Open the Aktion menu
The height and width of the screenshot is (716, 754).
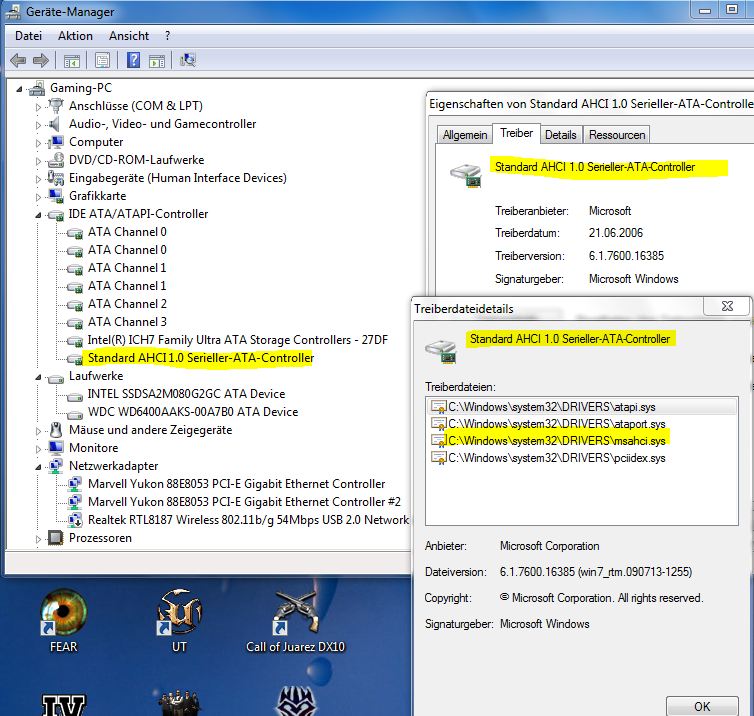click(x=75, y=36)
